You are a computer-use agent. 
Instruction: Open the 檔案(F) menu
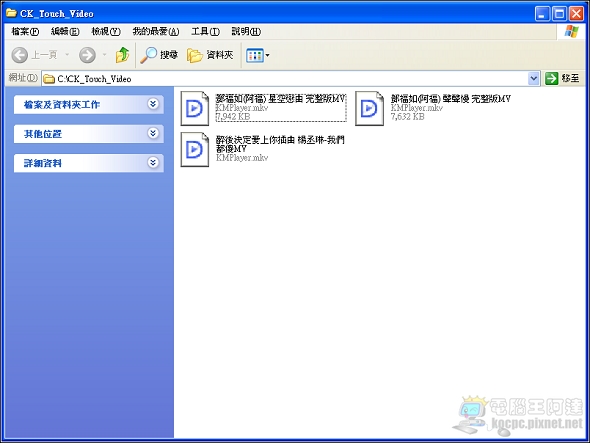click(x=25, y=32)
